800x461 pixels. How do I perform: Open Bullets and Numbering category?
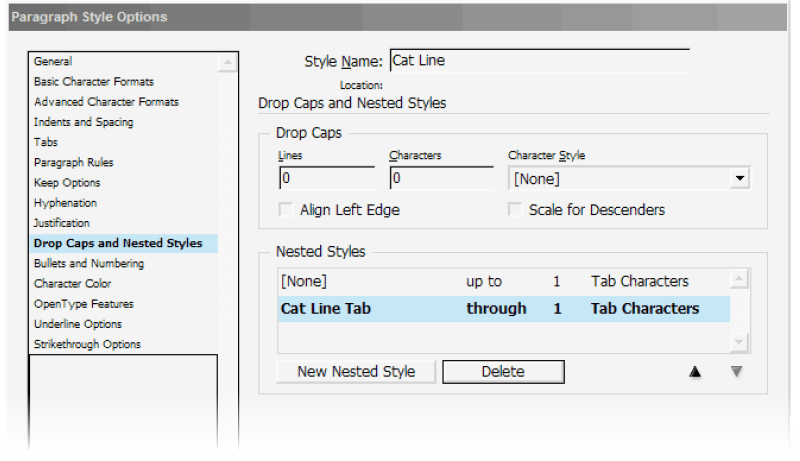pos(89,263)
